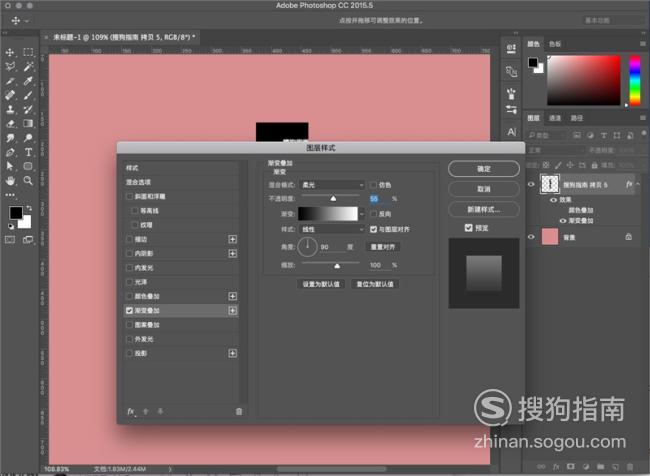Select the Clone Stamp tool

pos(10,109)
